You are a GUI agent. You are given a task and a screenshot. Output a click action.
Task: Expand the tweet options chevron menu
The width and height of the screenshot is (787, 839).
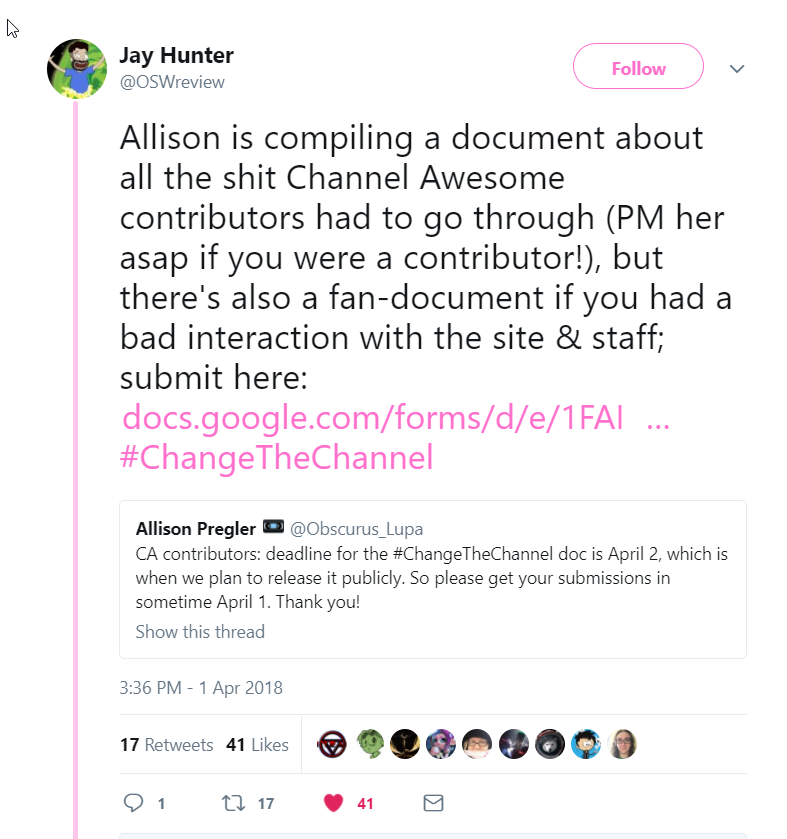(737, 68)
